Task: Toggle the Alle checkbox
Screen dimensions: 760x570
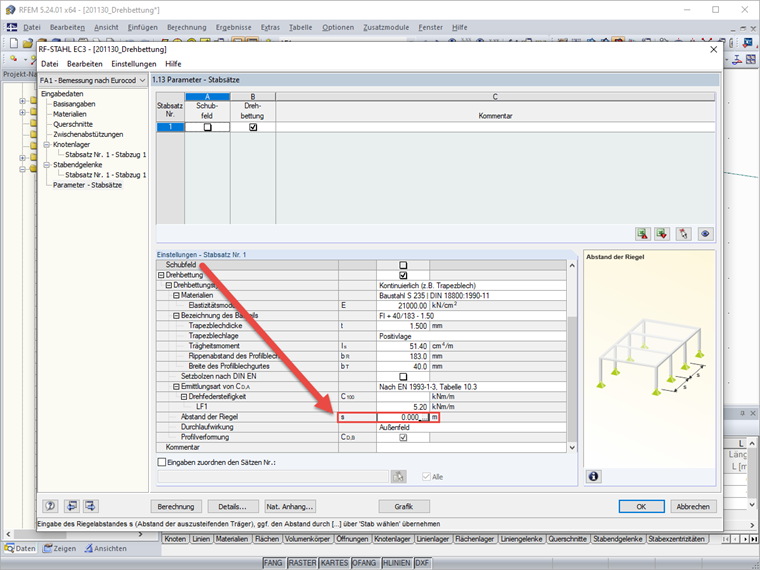Action: 426,477
